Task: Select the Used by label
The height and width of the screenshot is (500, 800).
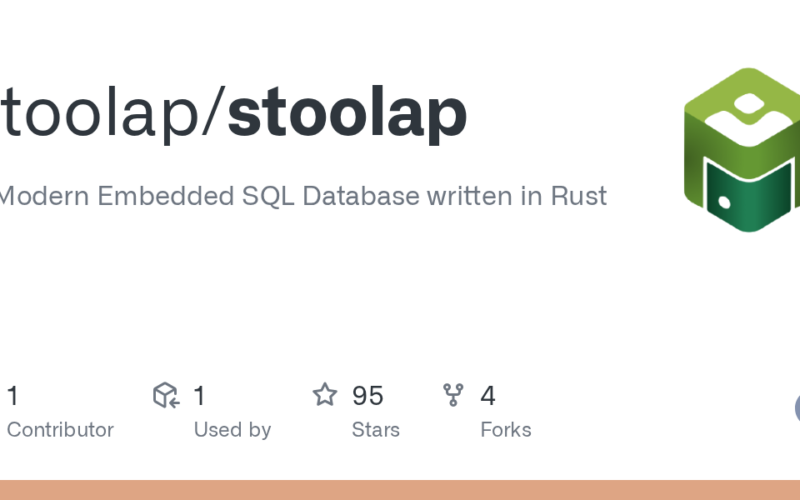Action: click(x=232, y=430)
